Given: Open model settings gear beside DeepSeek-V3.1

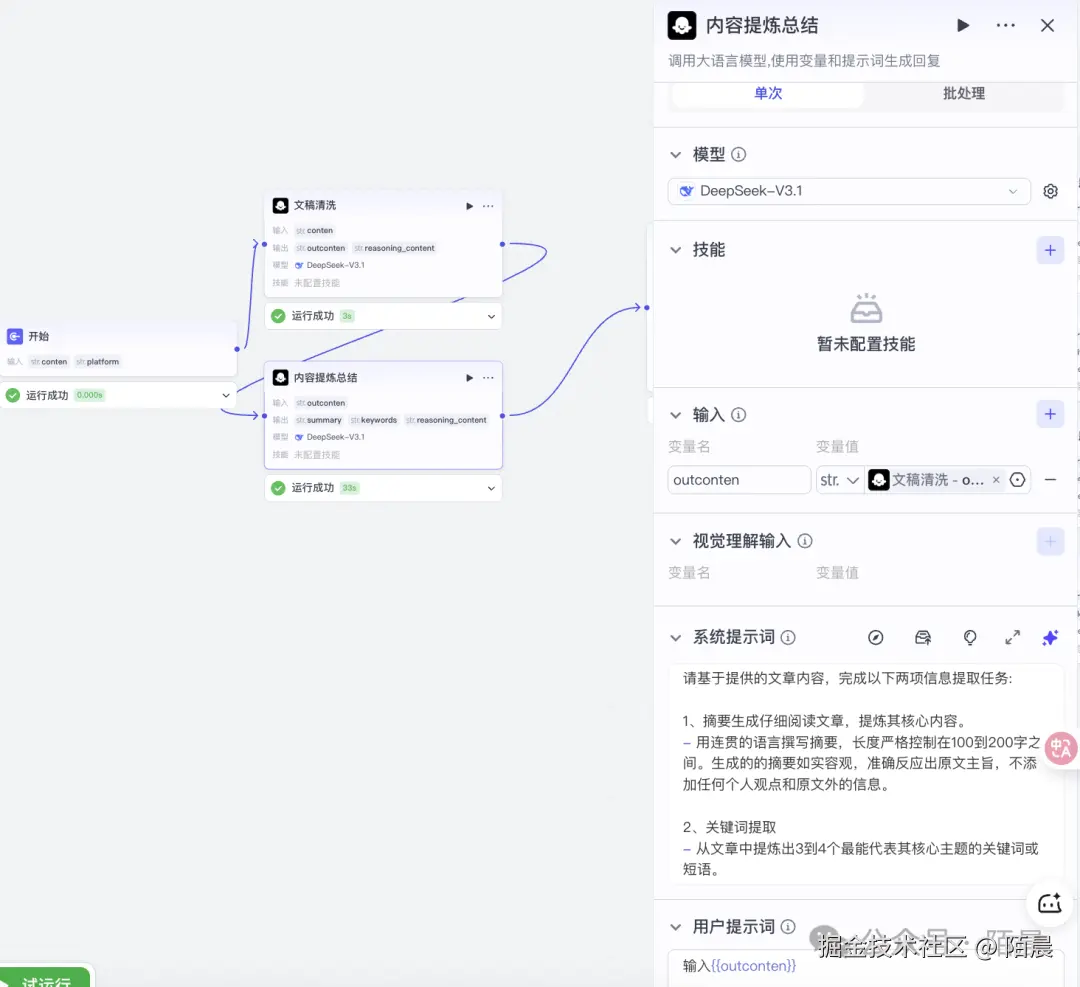Looking at the screenshot, I should 1050,191.
